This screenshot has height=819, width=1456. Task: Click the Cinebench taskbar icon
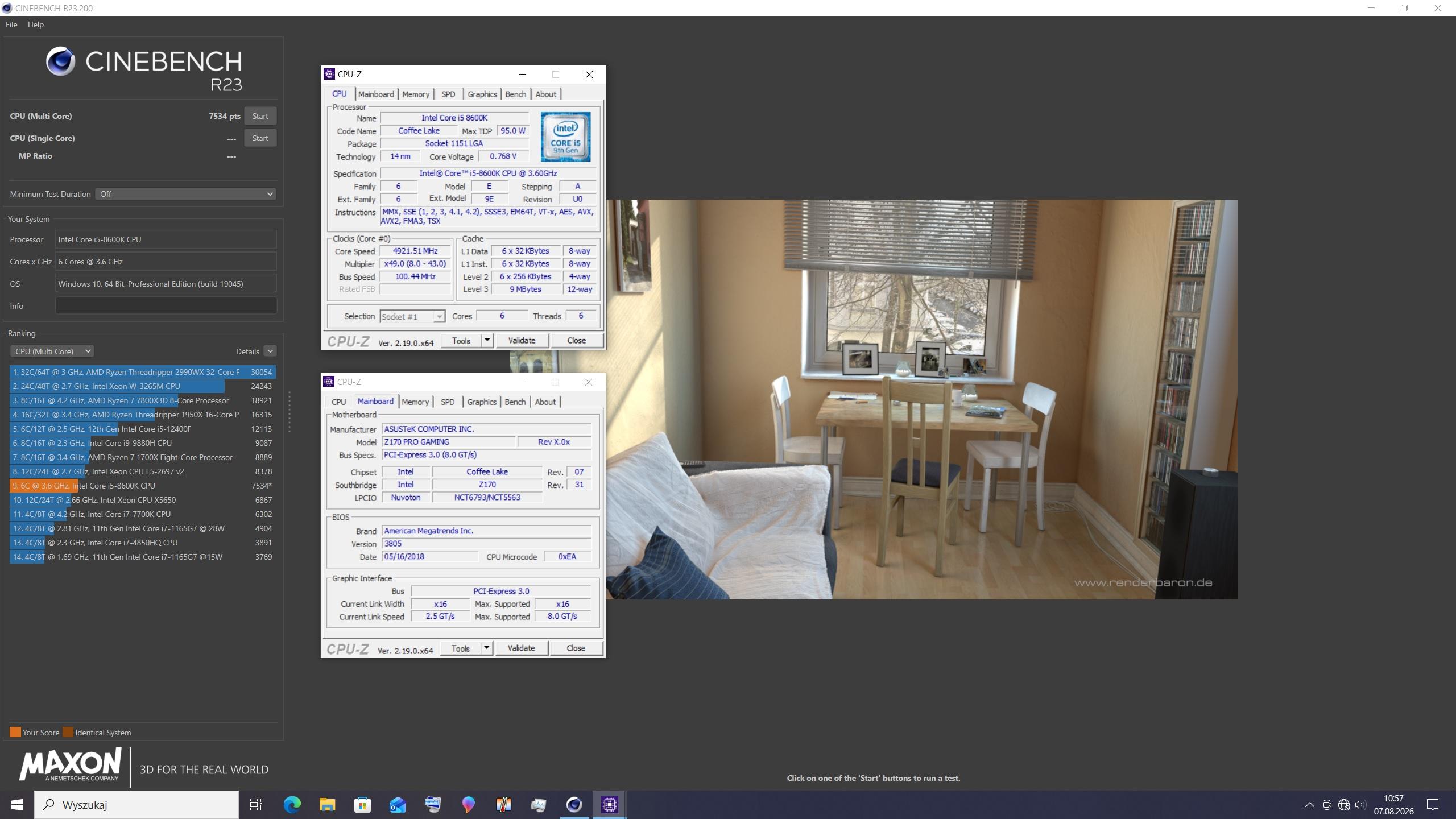(574, 805)
